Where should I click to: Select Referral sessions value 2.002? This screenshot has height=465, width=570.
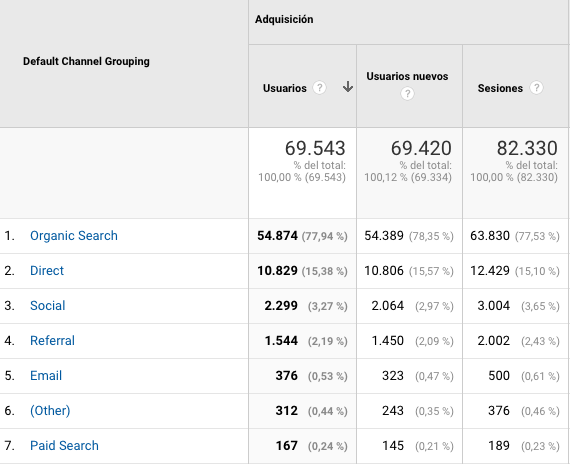[493, 340]
